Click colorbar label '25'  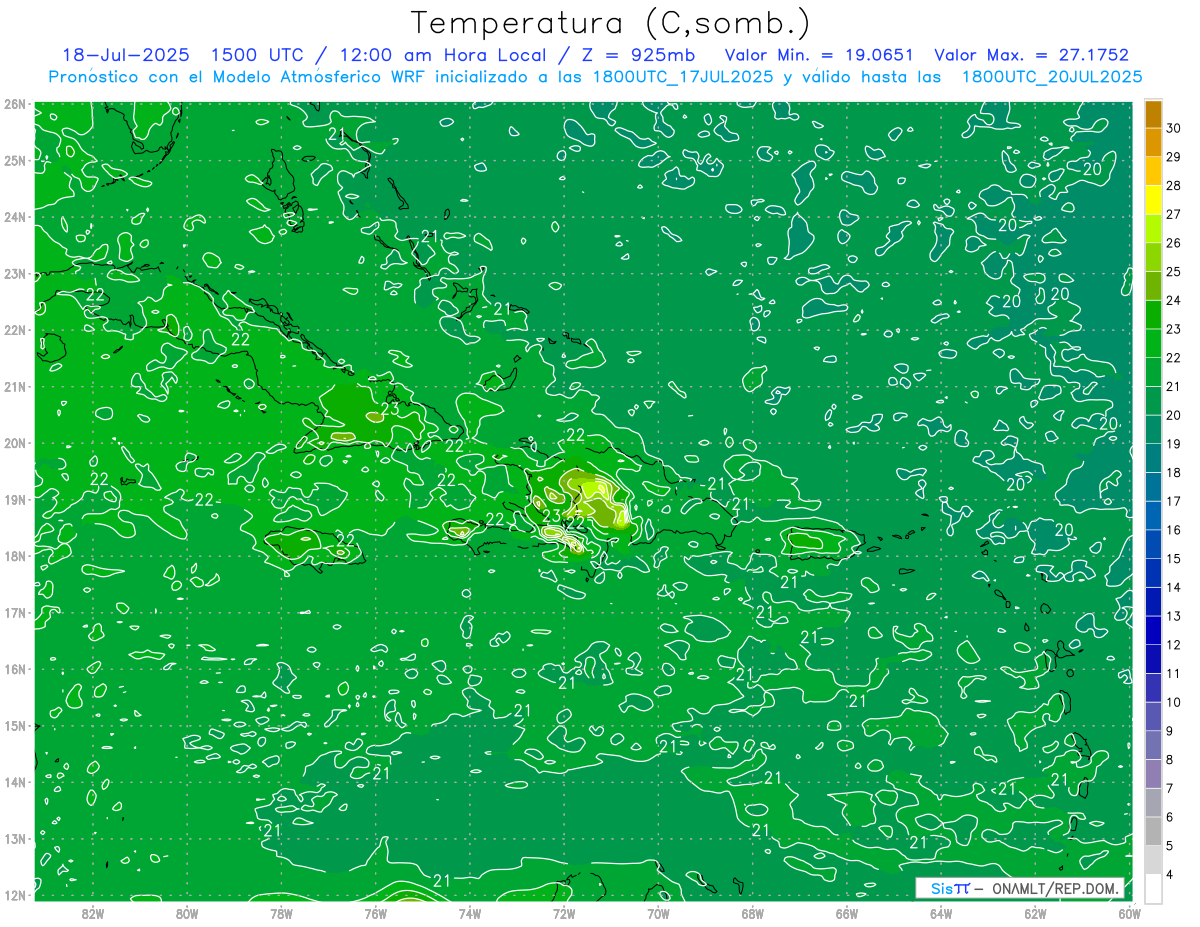pyautogui.click(x=1175, y=272)
